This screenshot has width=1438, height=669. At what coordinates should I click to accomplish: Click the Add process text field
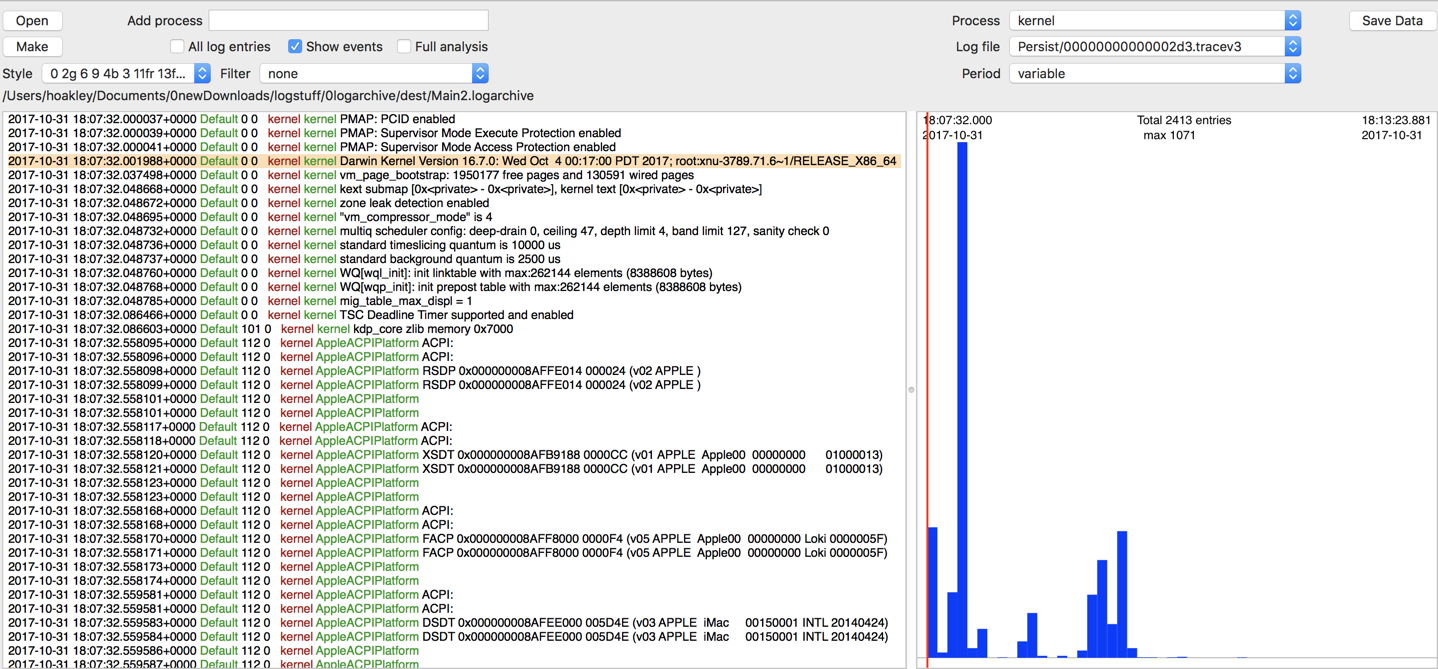pos(348,21)
